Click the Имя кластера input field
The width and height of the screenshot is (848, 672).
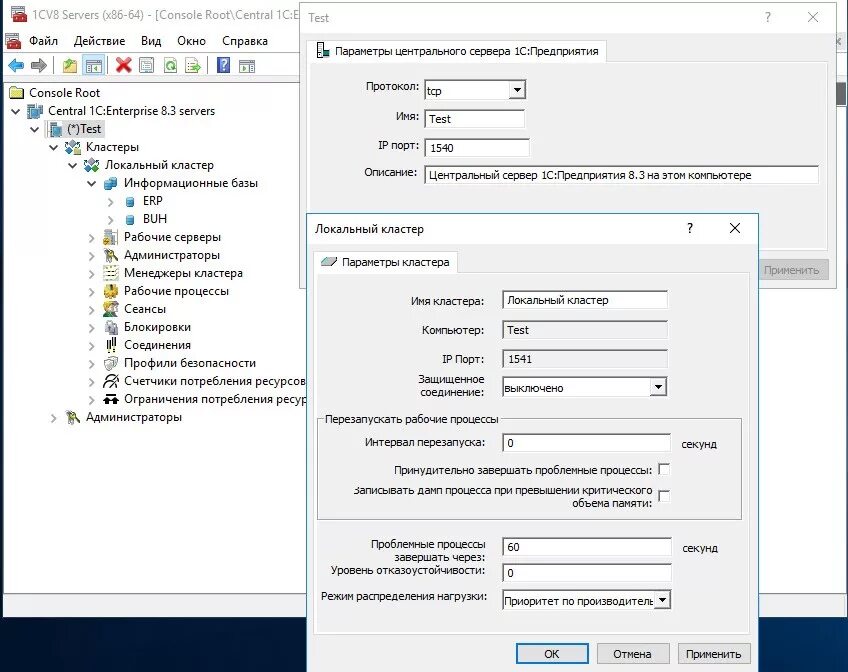tap(585, 300)
